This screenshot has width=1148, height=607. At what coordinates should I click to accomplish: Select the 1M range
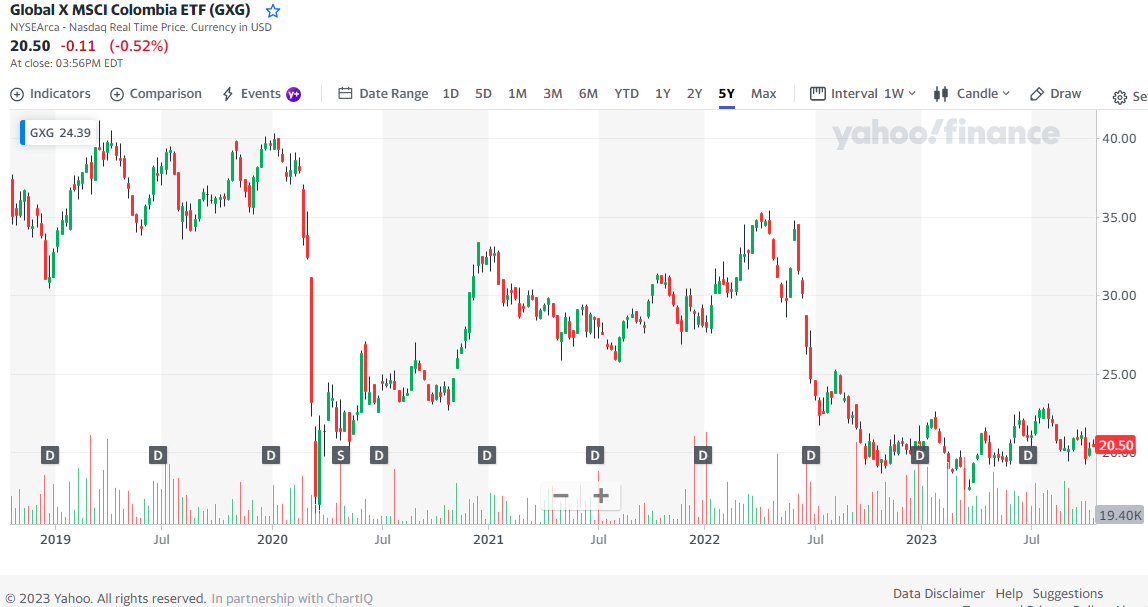pos(518,94)
